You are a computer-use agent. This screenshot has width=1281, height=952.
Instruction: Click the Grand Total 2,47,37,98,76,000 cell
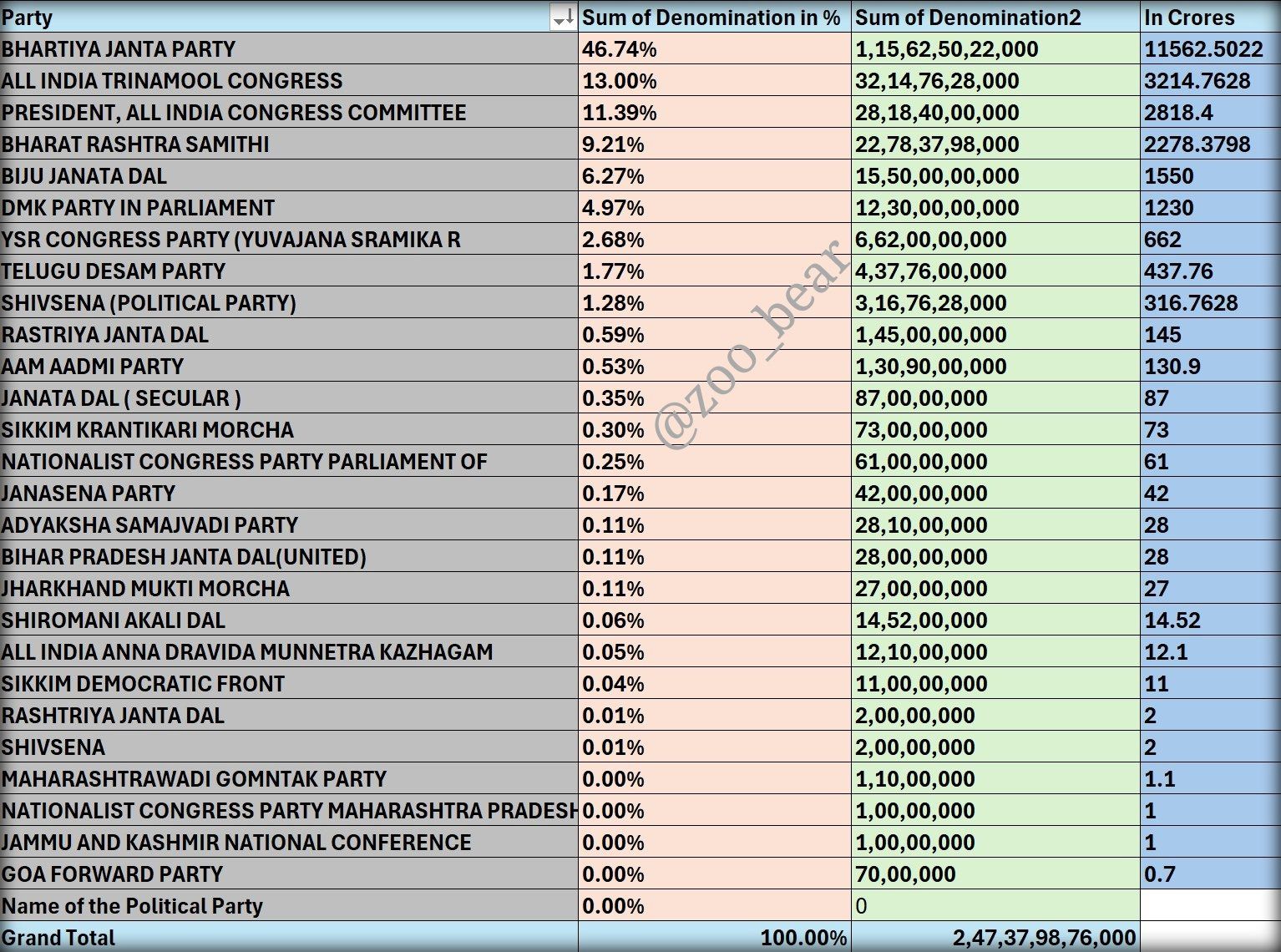click(996, 937)
